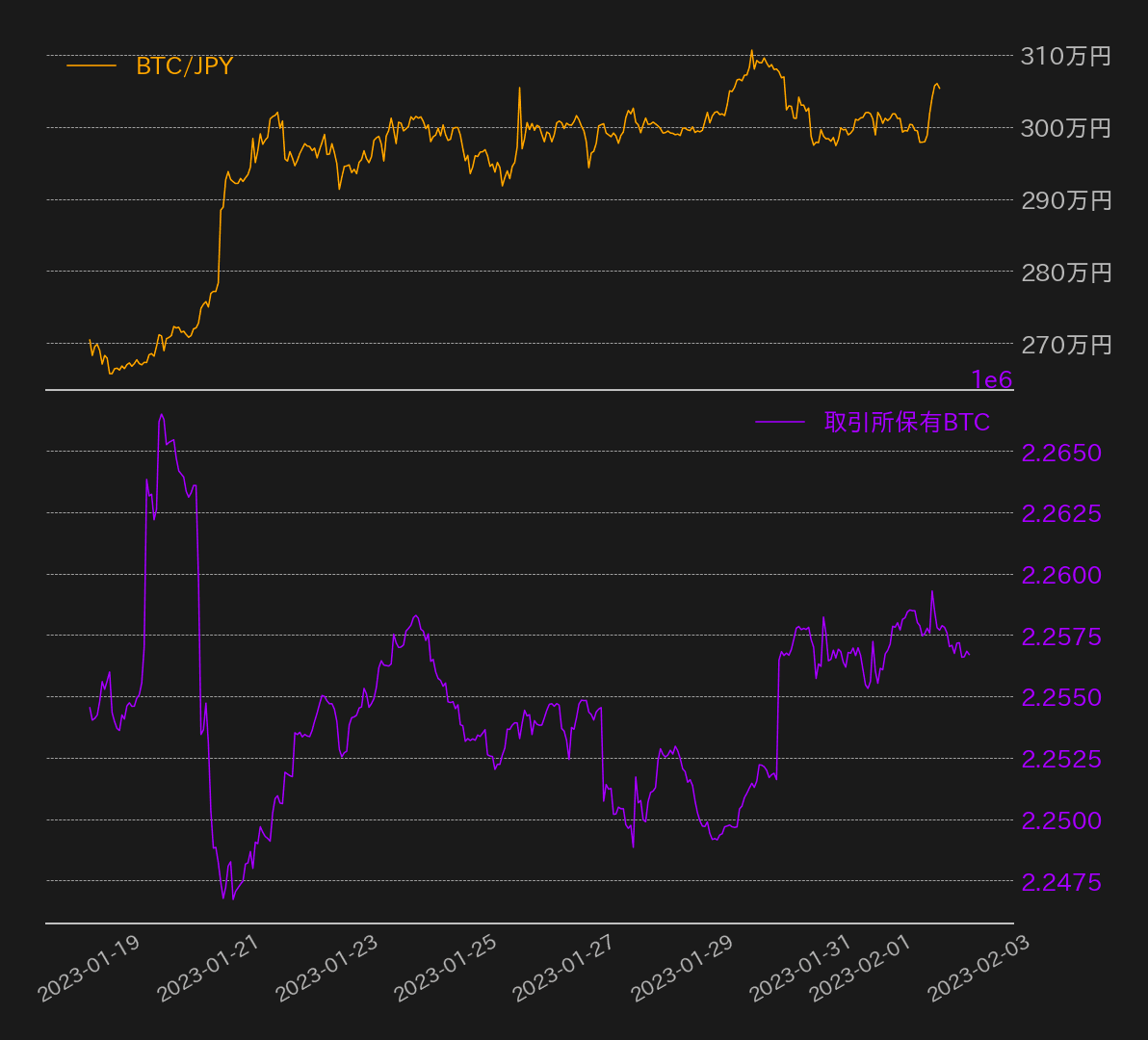Click the BTC/JPY legend label

184,66
